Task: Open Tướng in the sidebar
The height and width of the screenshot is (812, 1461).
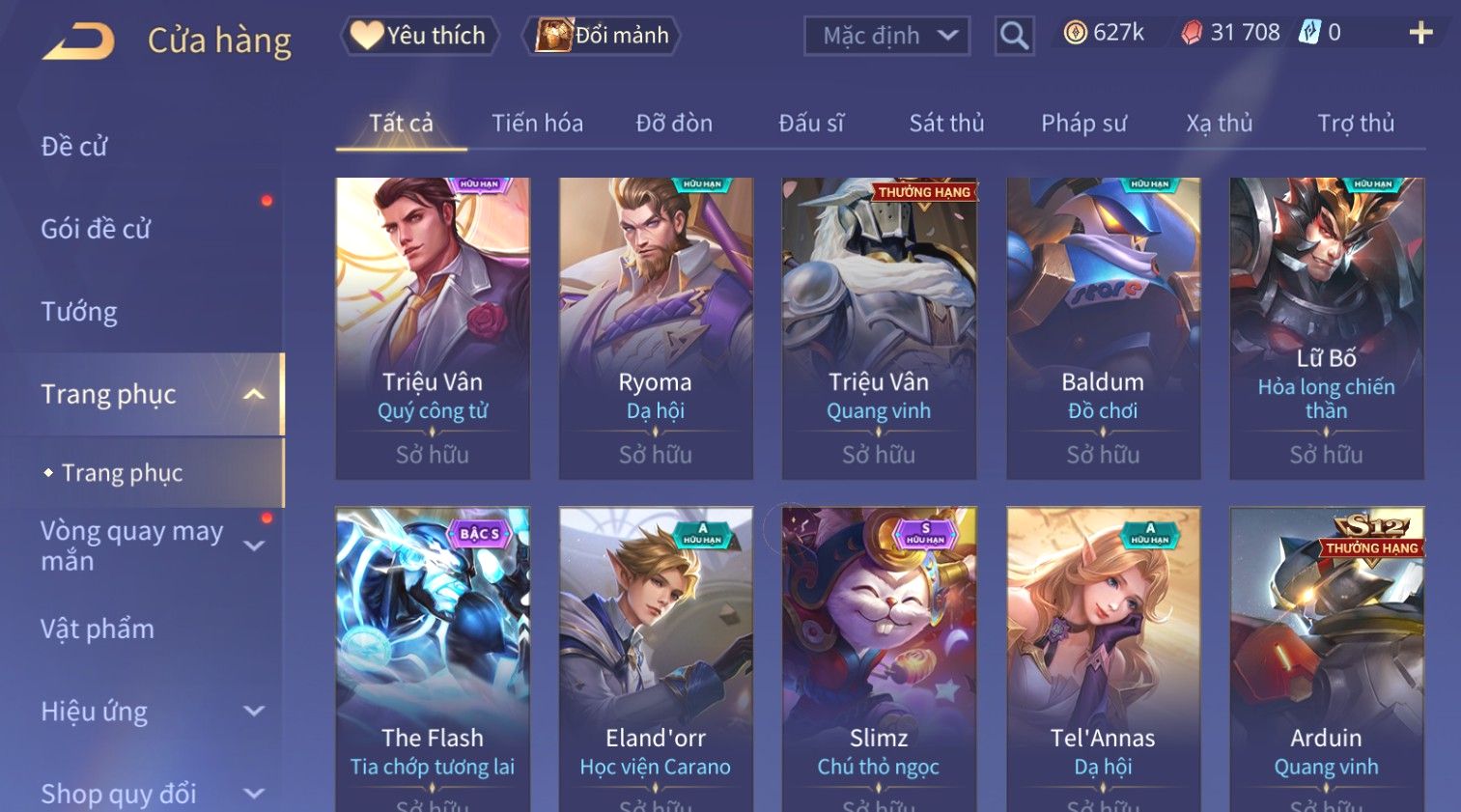Action: point(79,312)
